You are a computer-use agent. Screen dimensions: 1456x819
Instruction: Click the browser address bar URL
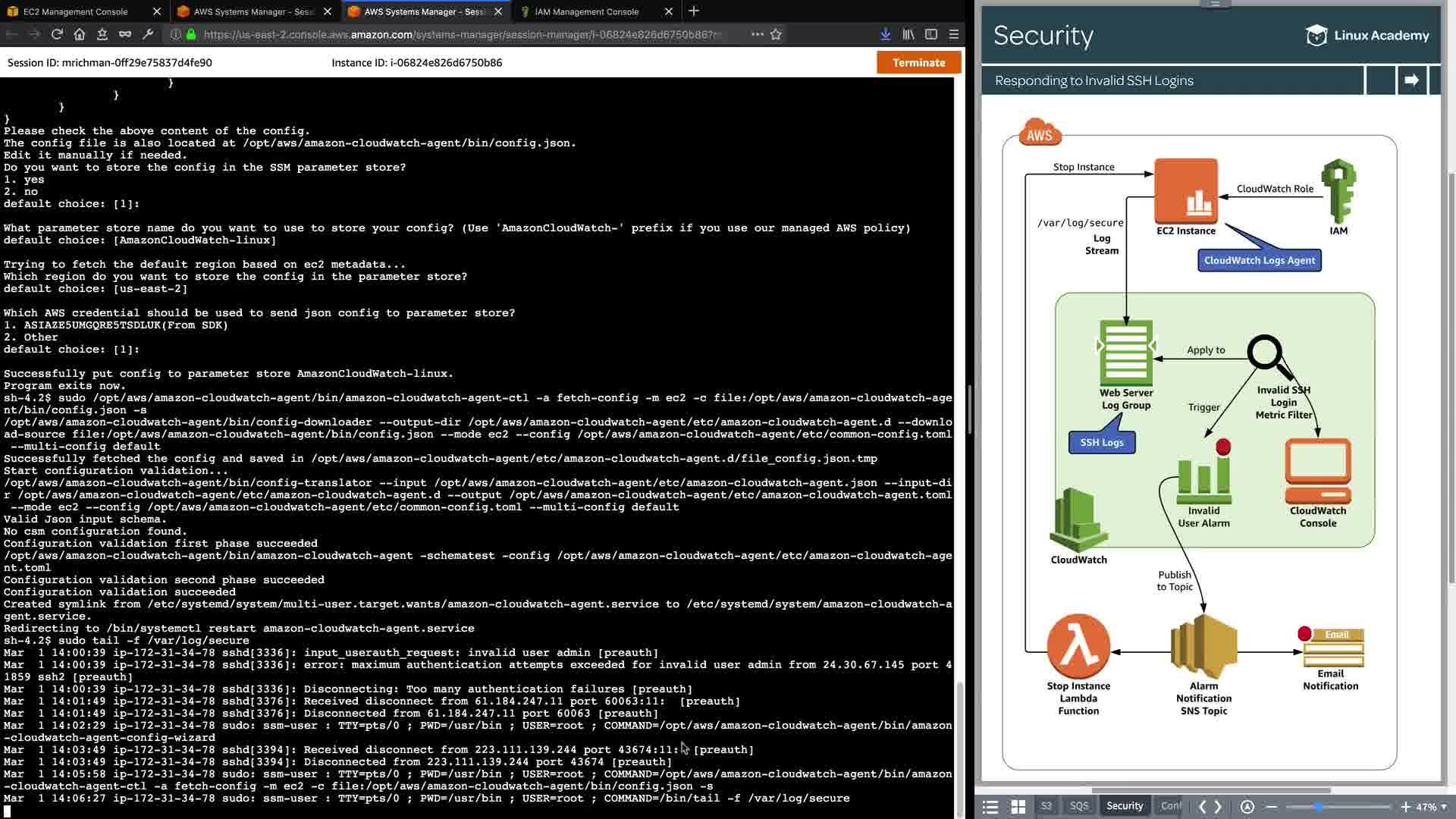click(455, 34)
